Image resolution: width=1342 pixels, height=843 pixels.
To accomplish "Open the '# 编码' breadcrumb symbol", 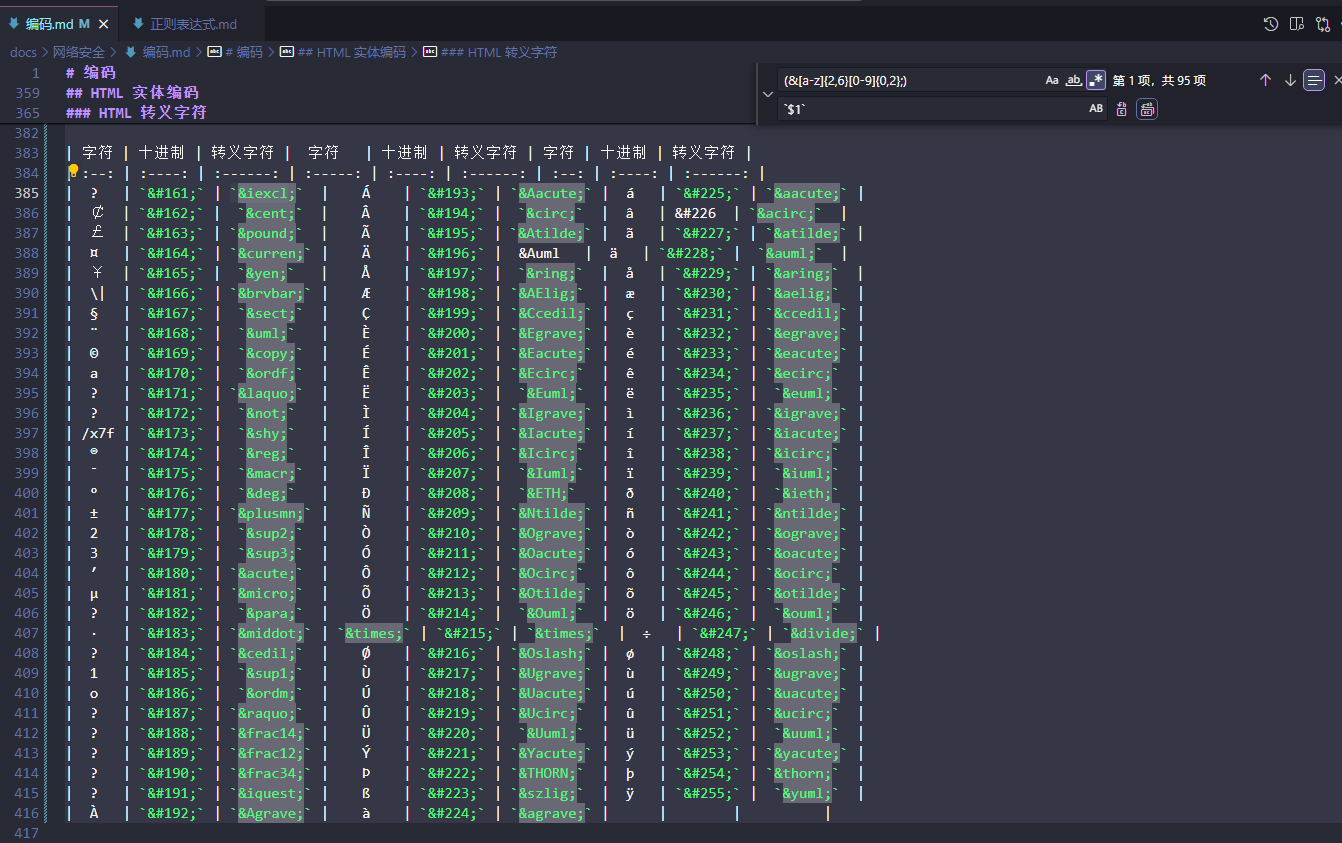I will click(x=235, y=52).
